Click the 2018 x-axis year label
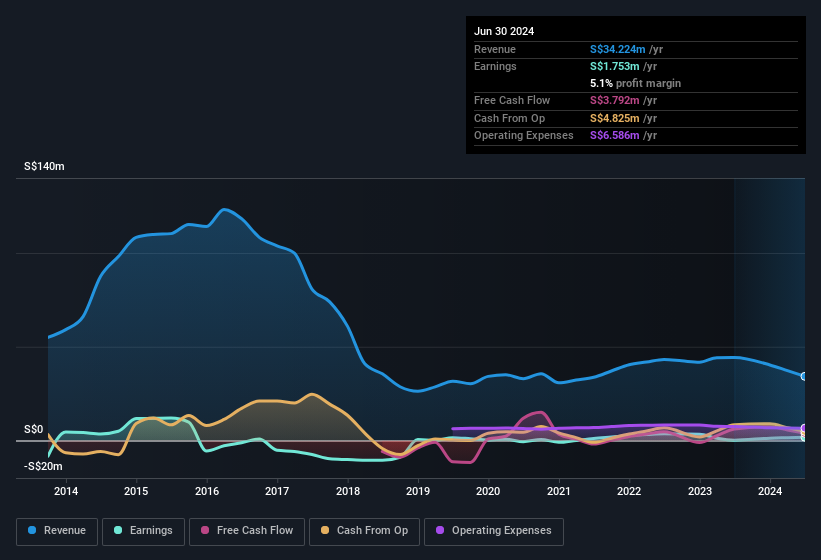Image resolution: width=821 pixels, height=560 pixels. pos(348,491)
